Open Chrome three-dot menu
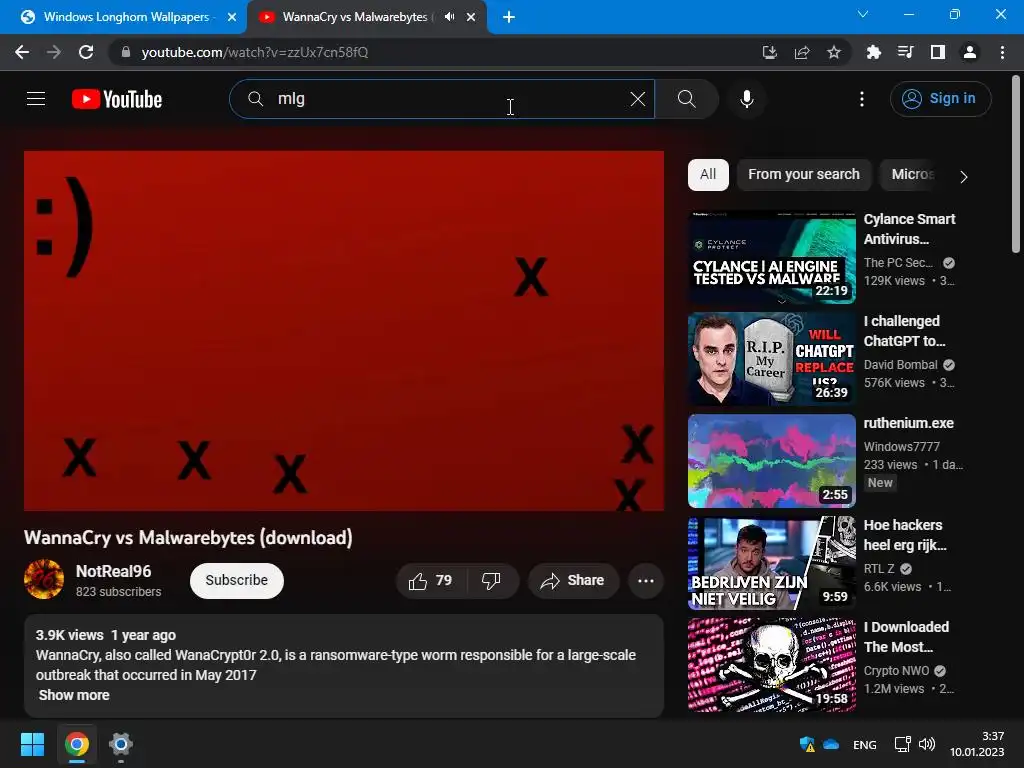Image resolution: width=1024 pixels, height=768 pixels. click(1002, 52)
